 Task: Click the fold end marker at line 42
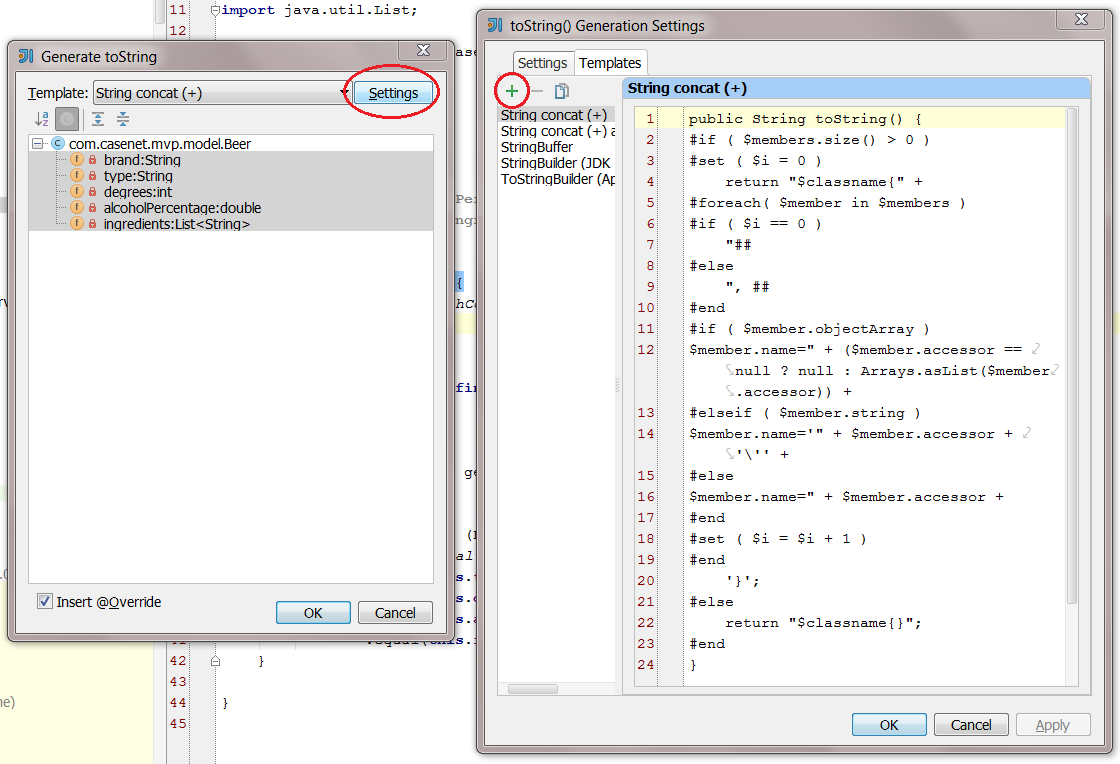click(x=215, y=661)
